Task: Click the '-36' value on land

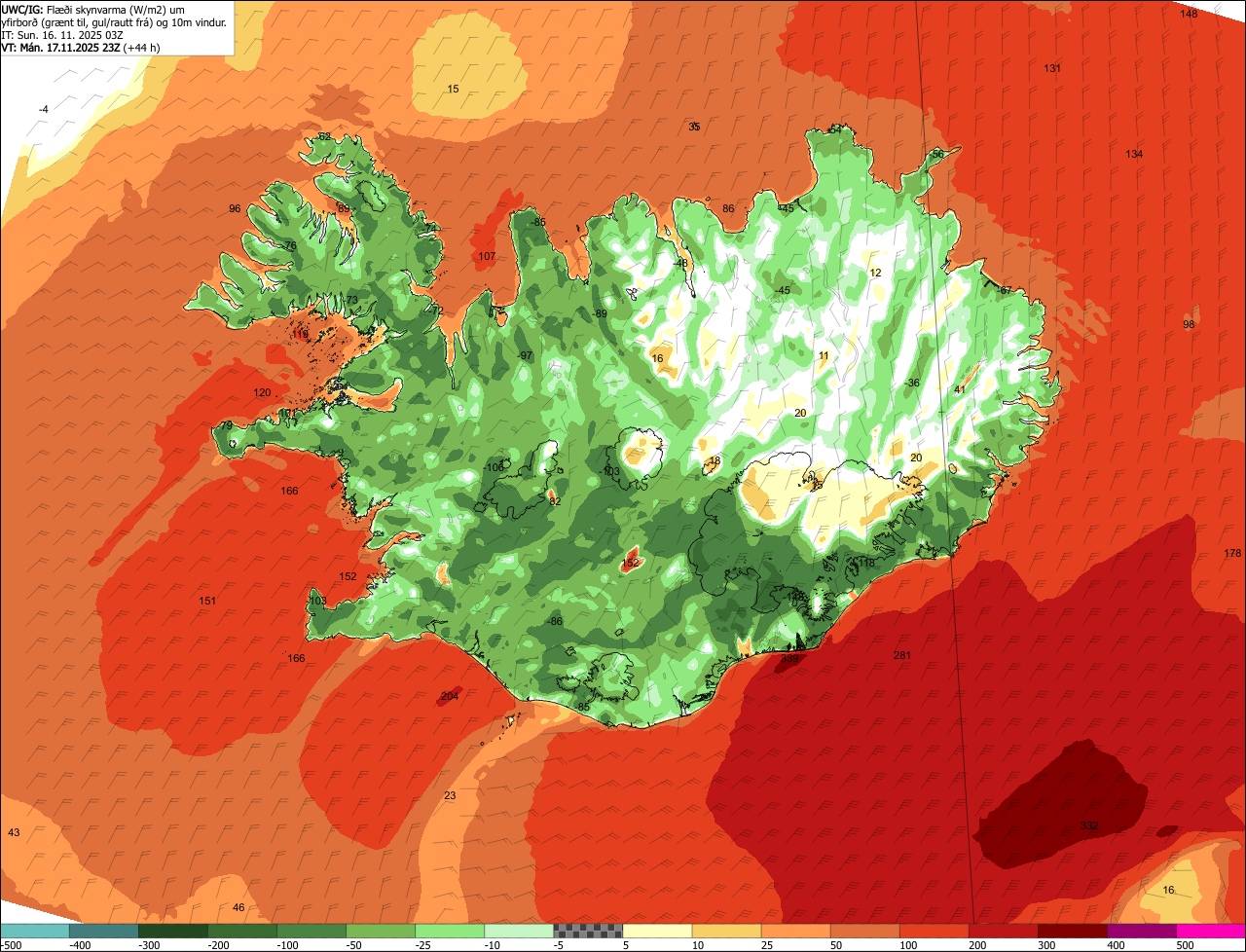Action: pos(911,383)
